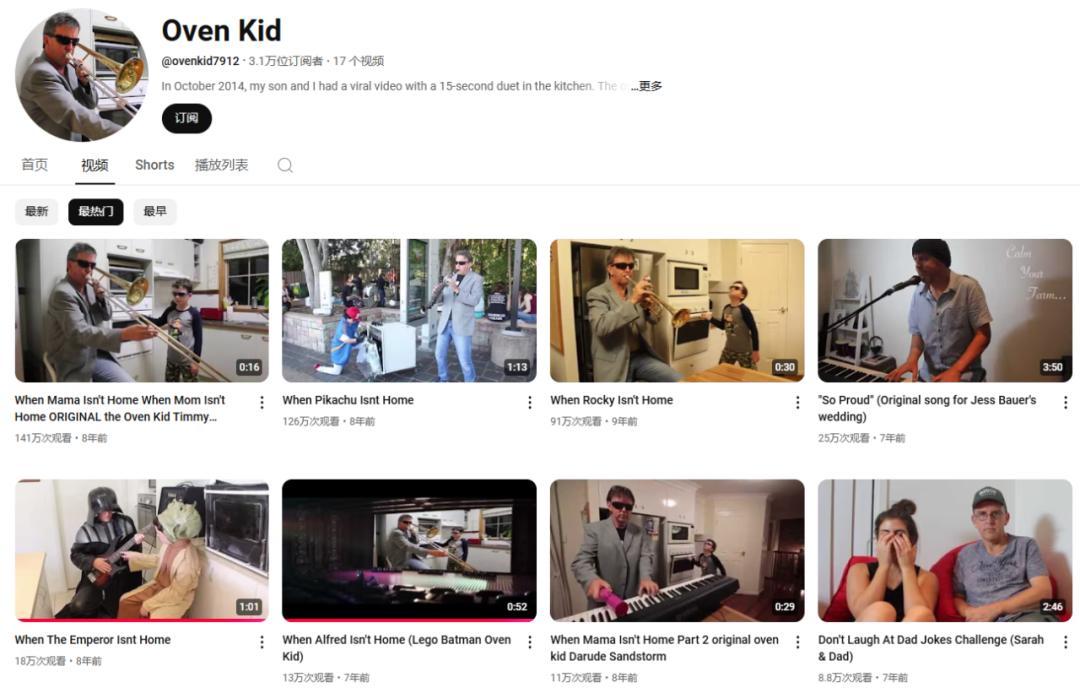
Task: Open options for Dad Jokes Challenge video
Action: [1065, 642]
